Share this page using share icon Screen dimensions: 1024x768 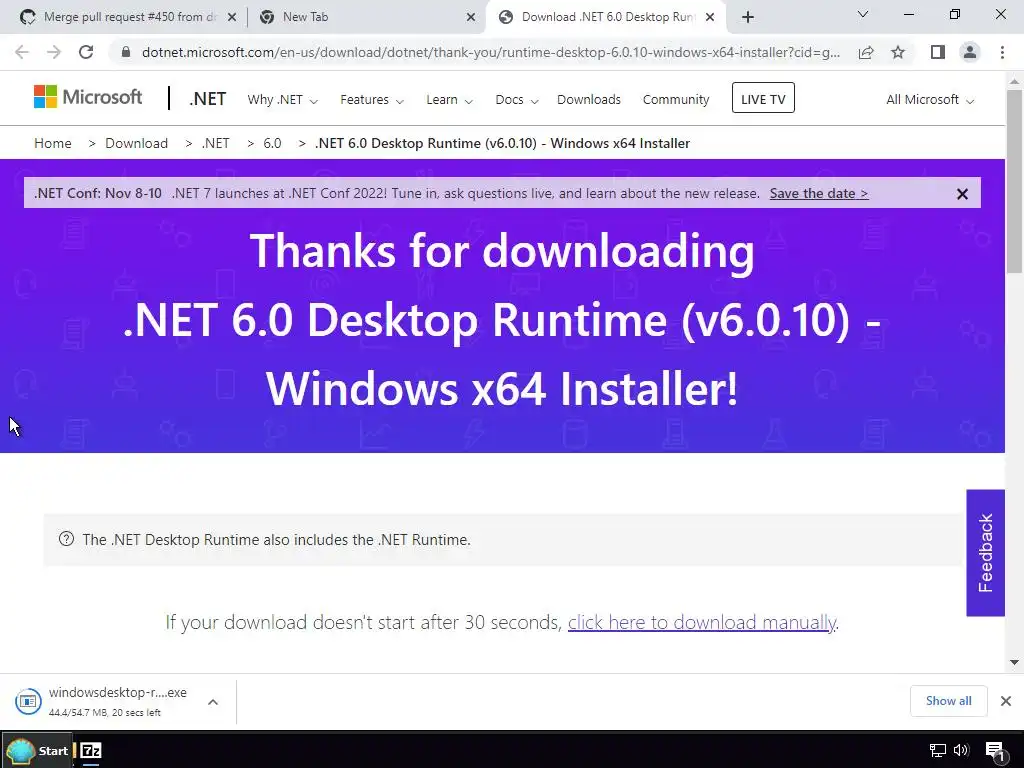pyautogui.click(x=866, y=52)
